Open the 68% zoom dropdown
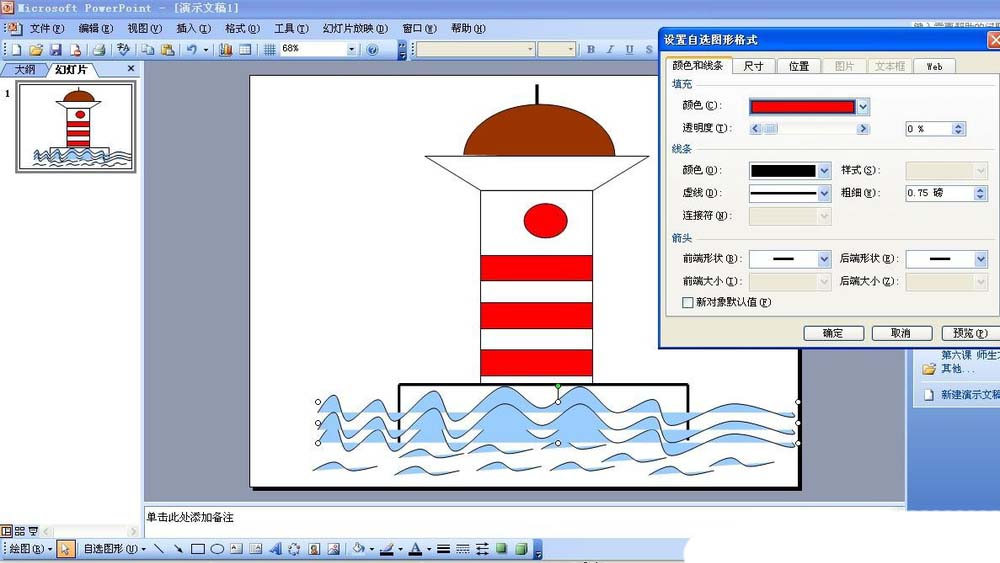The width and height of the screenshot is (1000, 563). coord(351,49)
